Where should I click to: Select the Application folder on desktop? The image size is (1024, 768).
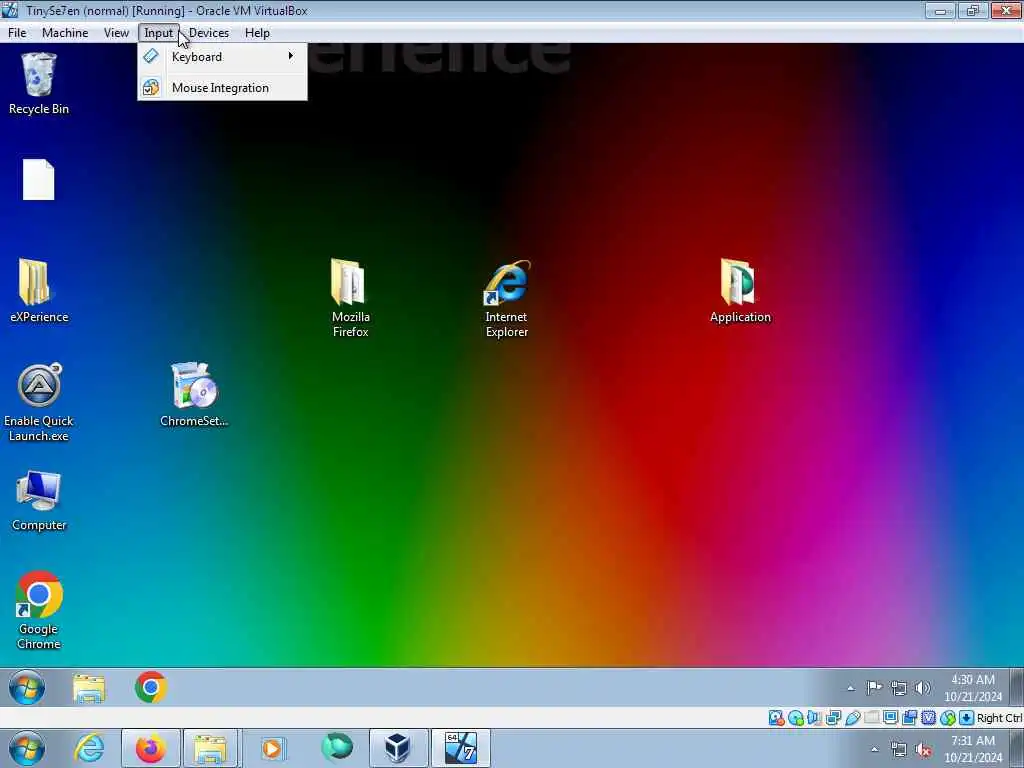pos(740,291)
